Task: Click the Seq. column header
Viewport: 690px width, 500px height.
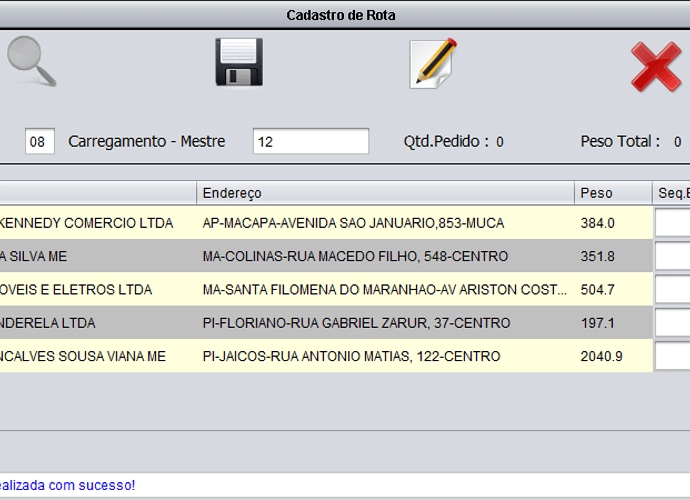Action: [671, 193]
